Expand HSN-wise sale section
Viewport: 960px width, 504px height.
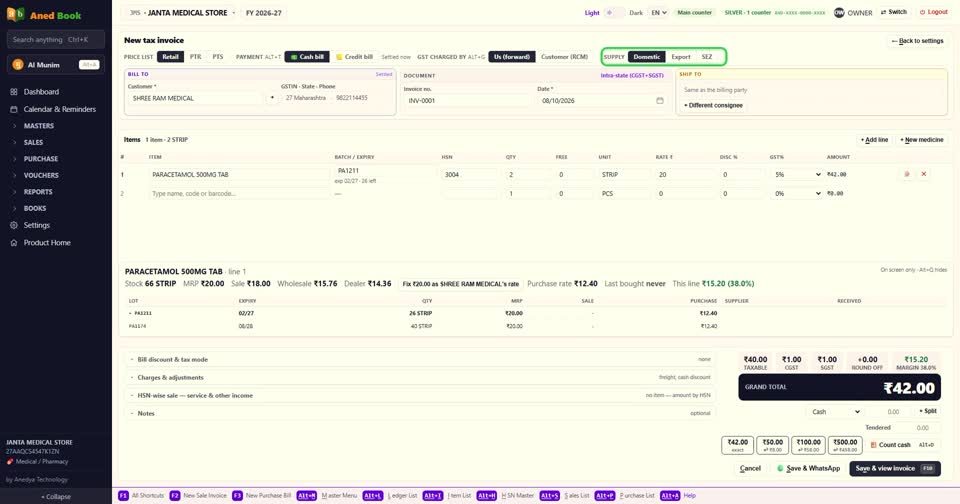click(419, 396)
